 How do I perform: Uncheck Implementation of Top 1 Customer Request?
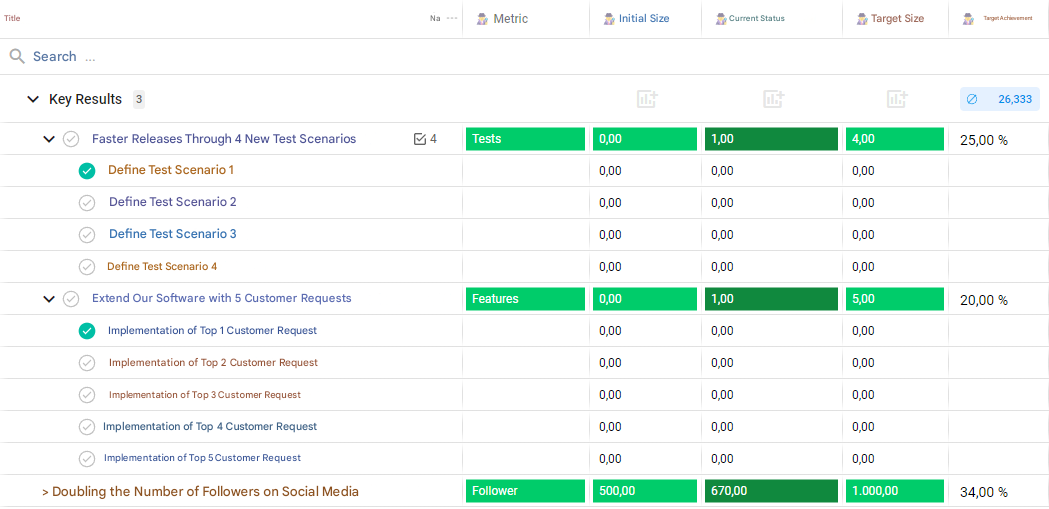pos(87,331)
